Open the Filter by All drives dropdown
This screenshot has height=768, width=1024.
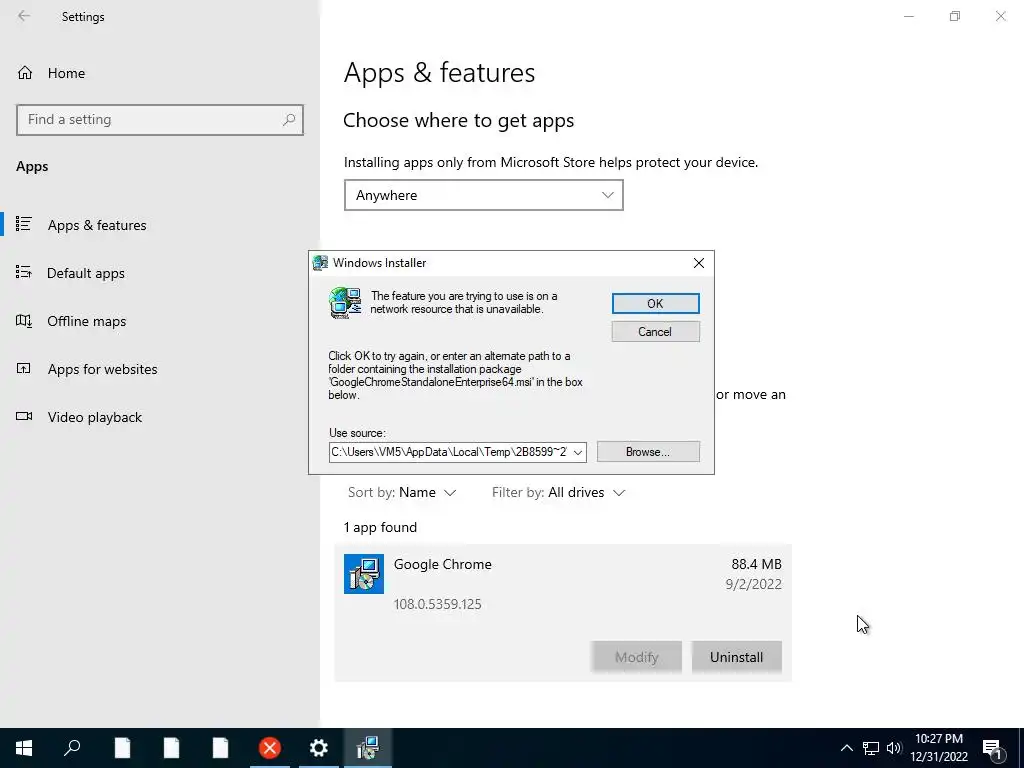558,492
